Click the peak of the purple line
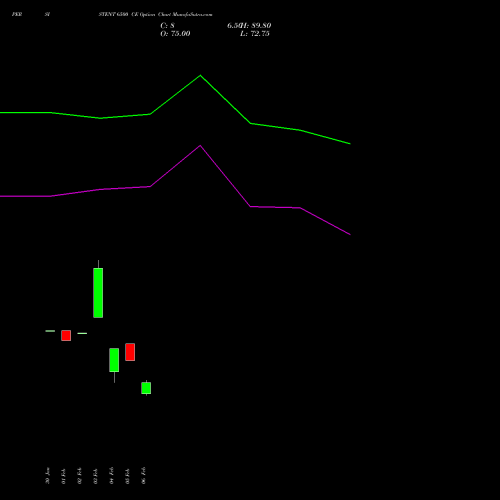 (200, 146)
